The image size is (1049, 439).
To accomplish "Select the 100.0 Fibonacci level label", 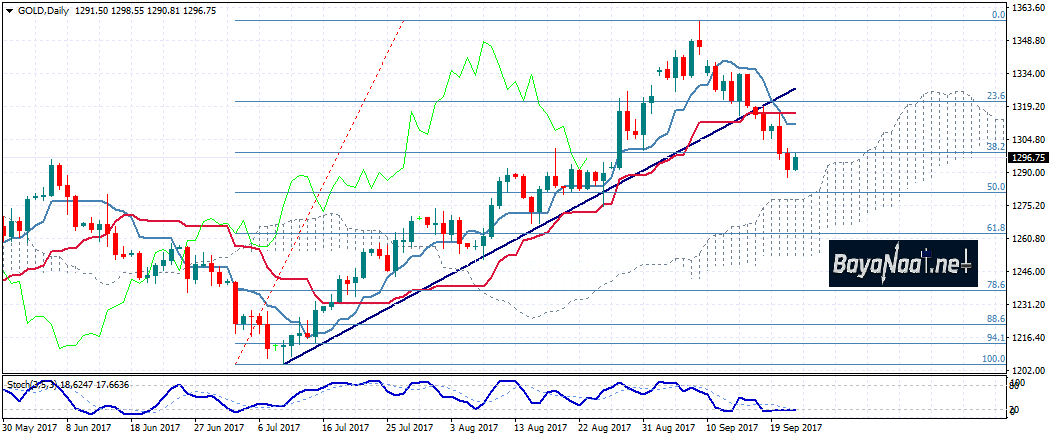I will 994,358.
